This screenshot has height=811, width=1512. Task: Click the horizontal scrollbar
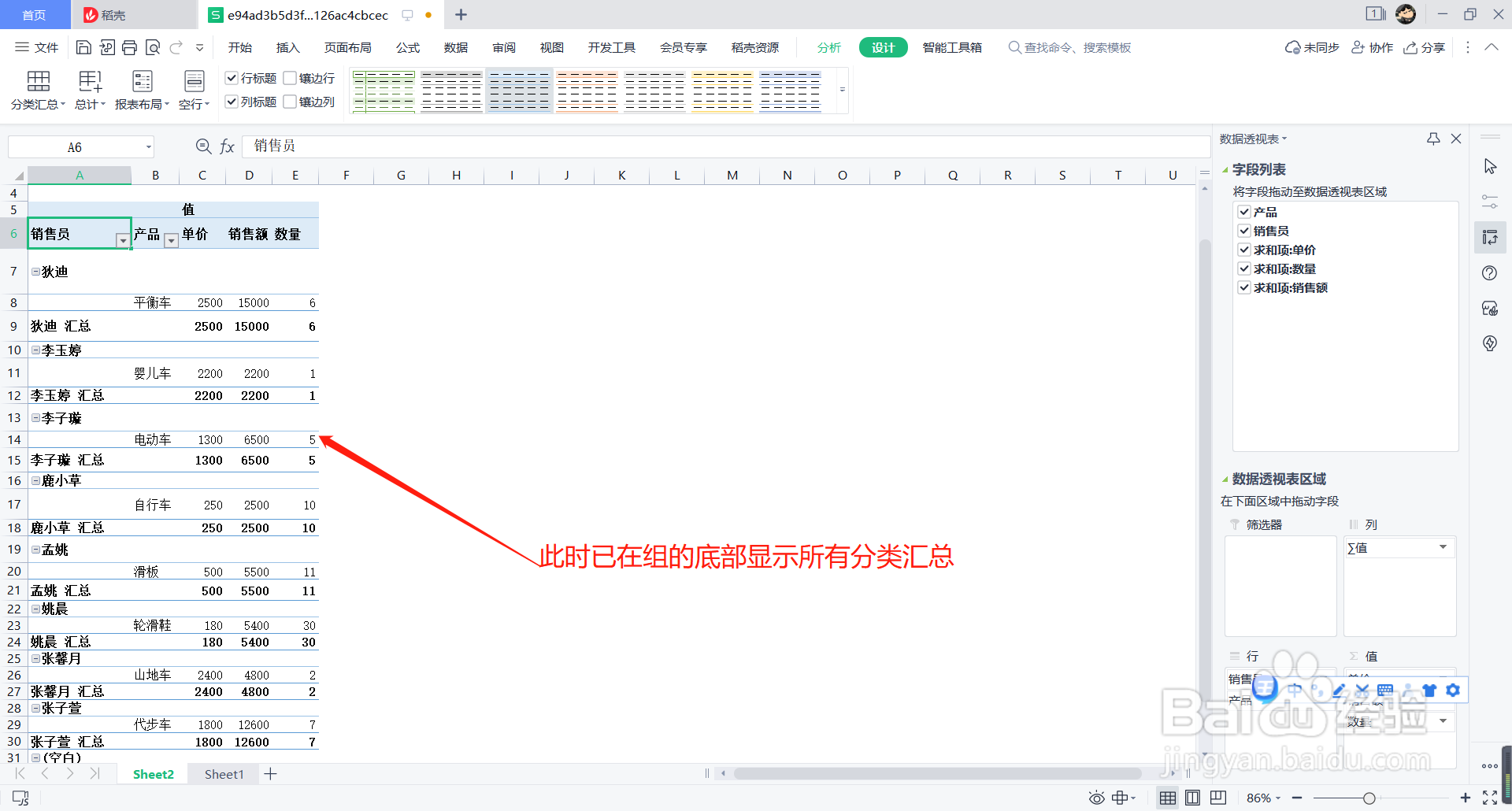937,774
